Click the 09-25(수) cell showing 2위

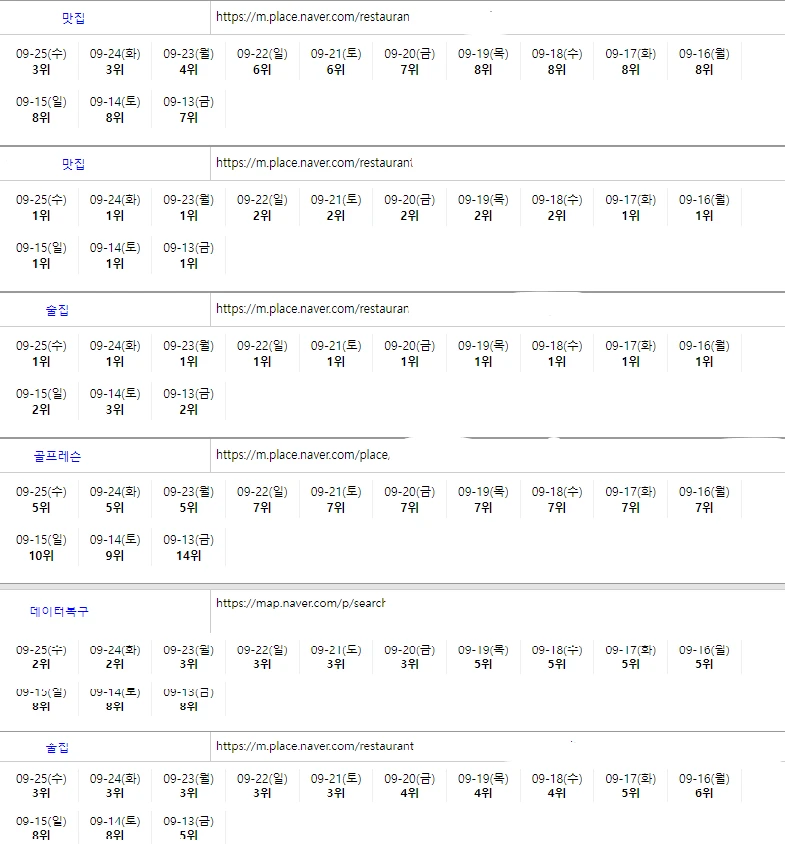pyautogui.click(x=41, y=656)
